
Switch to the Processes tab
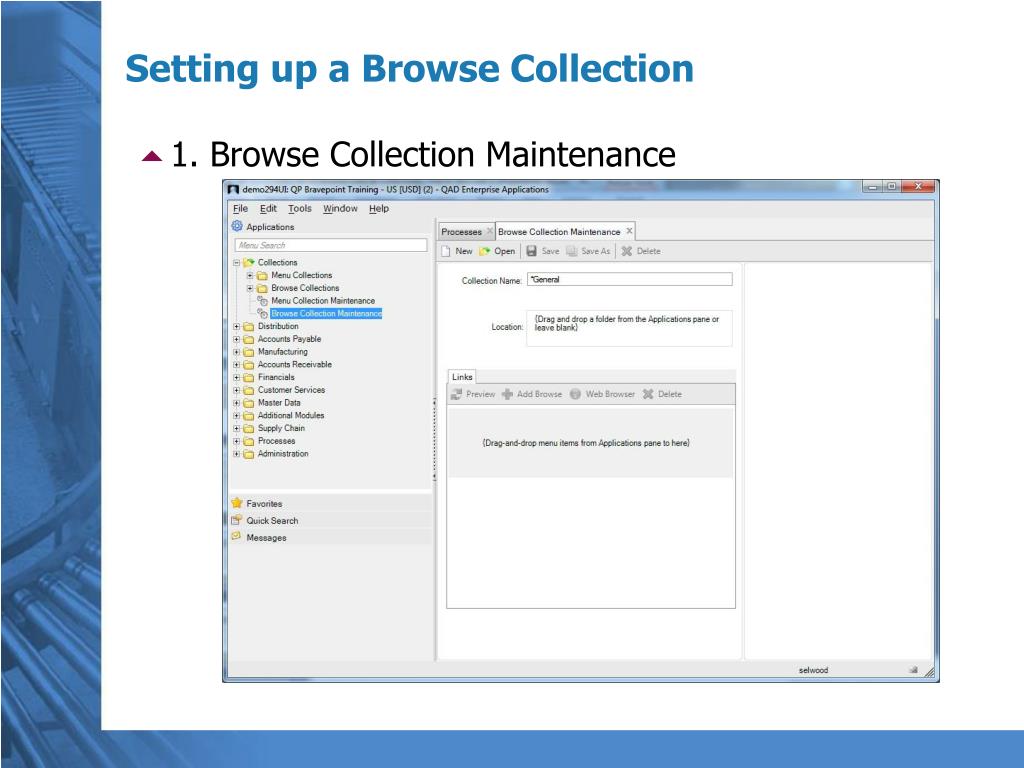pyautogui.click(x=461, y=232)
